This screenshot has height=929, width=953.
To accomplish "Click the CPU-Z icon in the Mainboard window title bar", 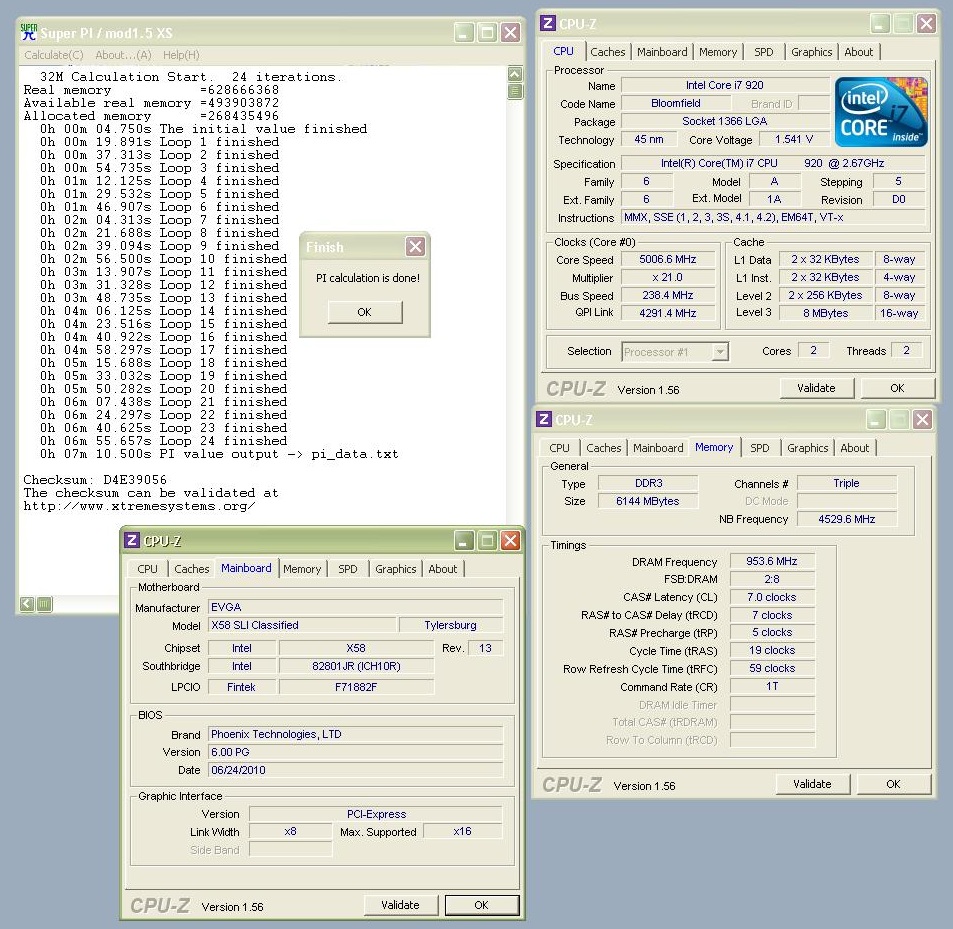I will [131, 540].
